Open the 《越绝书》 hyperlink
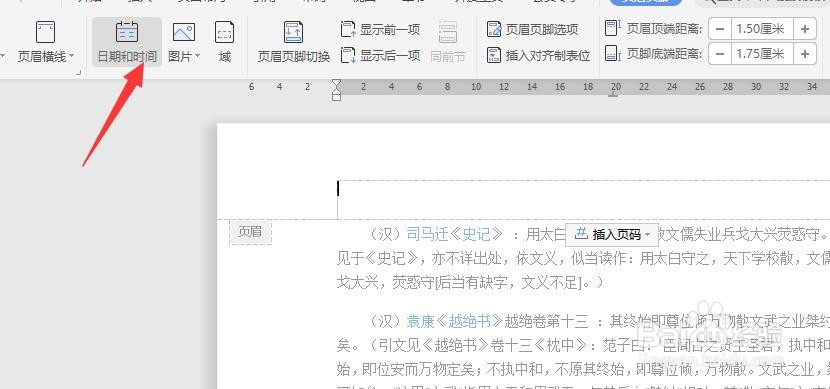This screenshot has width=830, height=389. (x=469, y=321)
